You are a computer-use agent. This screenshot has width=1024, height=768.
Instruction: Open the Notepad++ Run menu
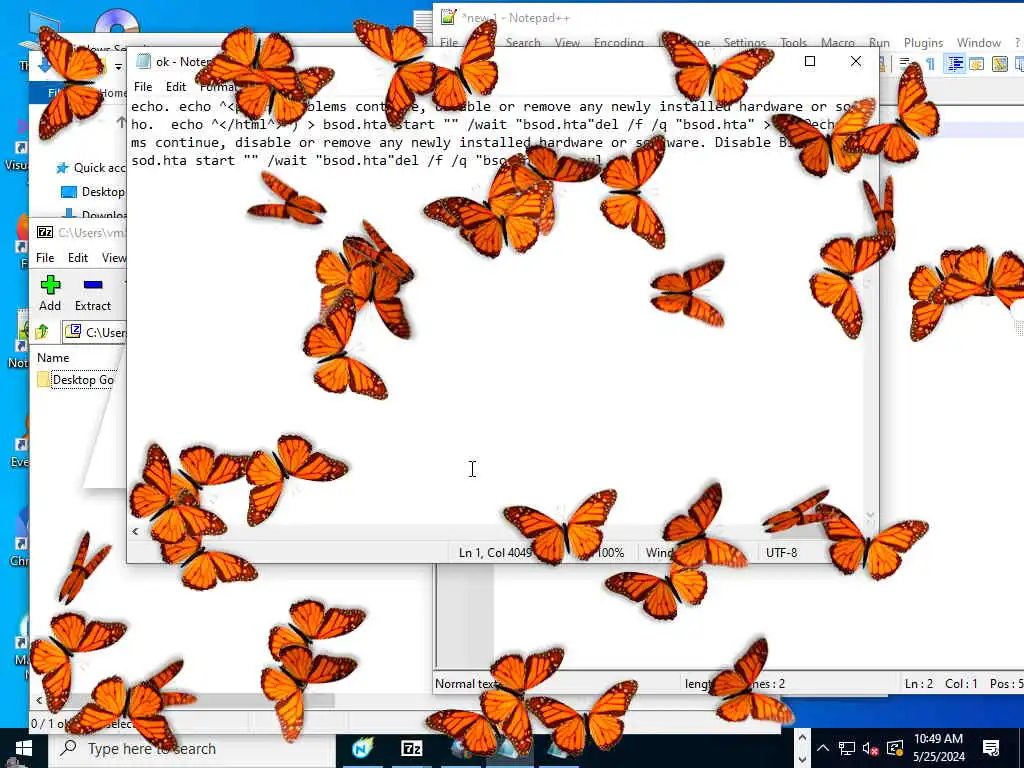879,42
